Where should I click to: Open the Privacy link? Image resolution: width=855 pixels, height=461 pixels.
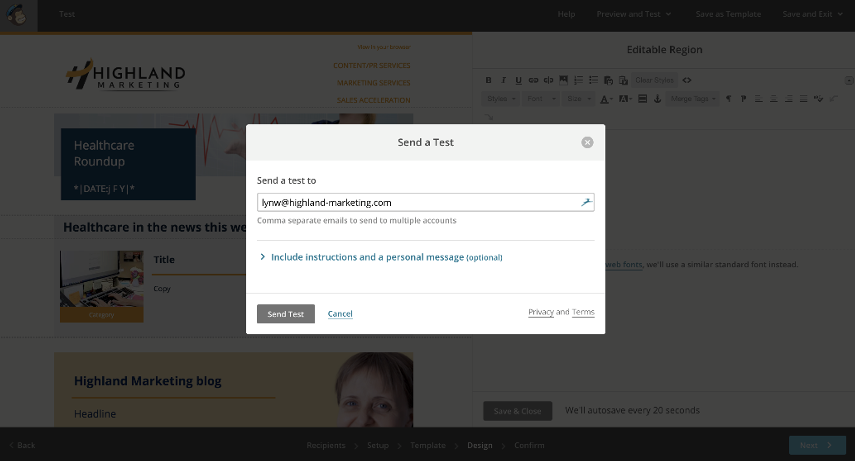tap(541, 312)
